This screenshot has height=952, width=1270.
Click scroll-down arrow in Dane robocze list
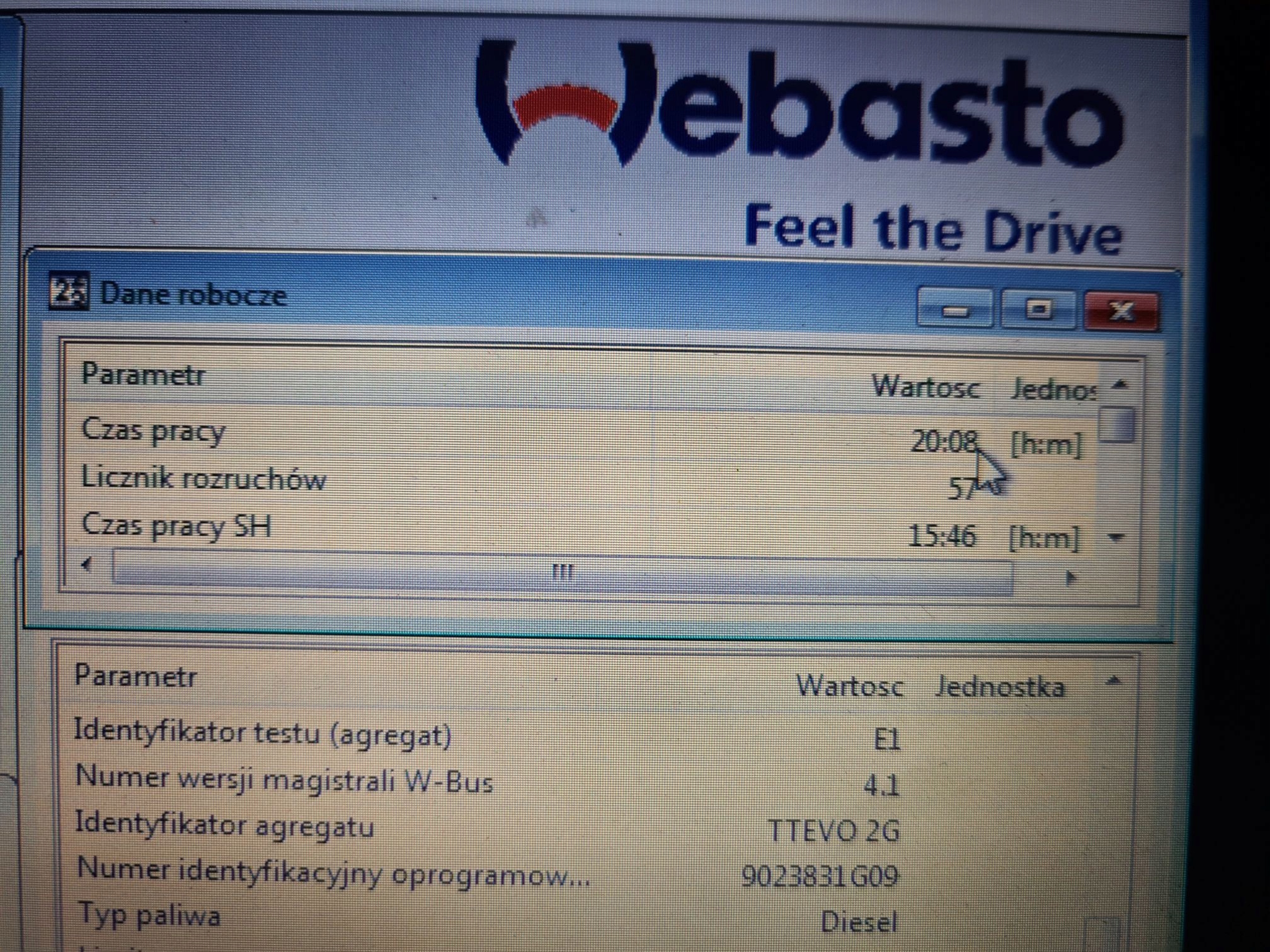(1116, 538)
